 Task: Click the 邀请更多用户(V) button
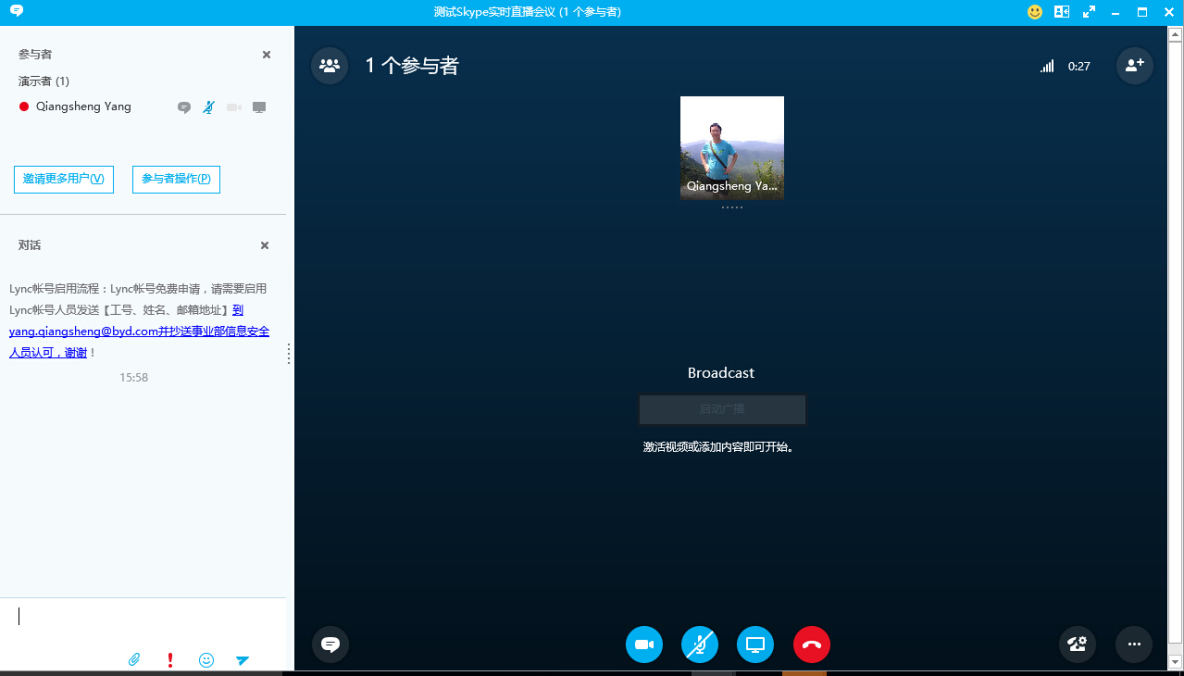pos(63,179)
